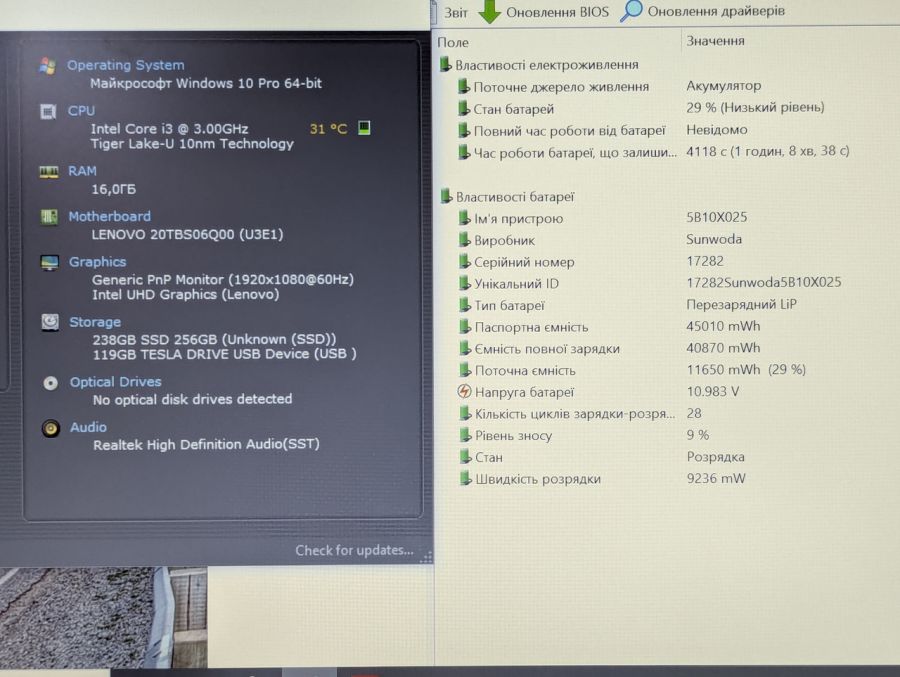Open the Motherboard section link

(x=110, y=216)
